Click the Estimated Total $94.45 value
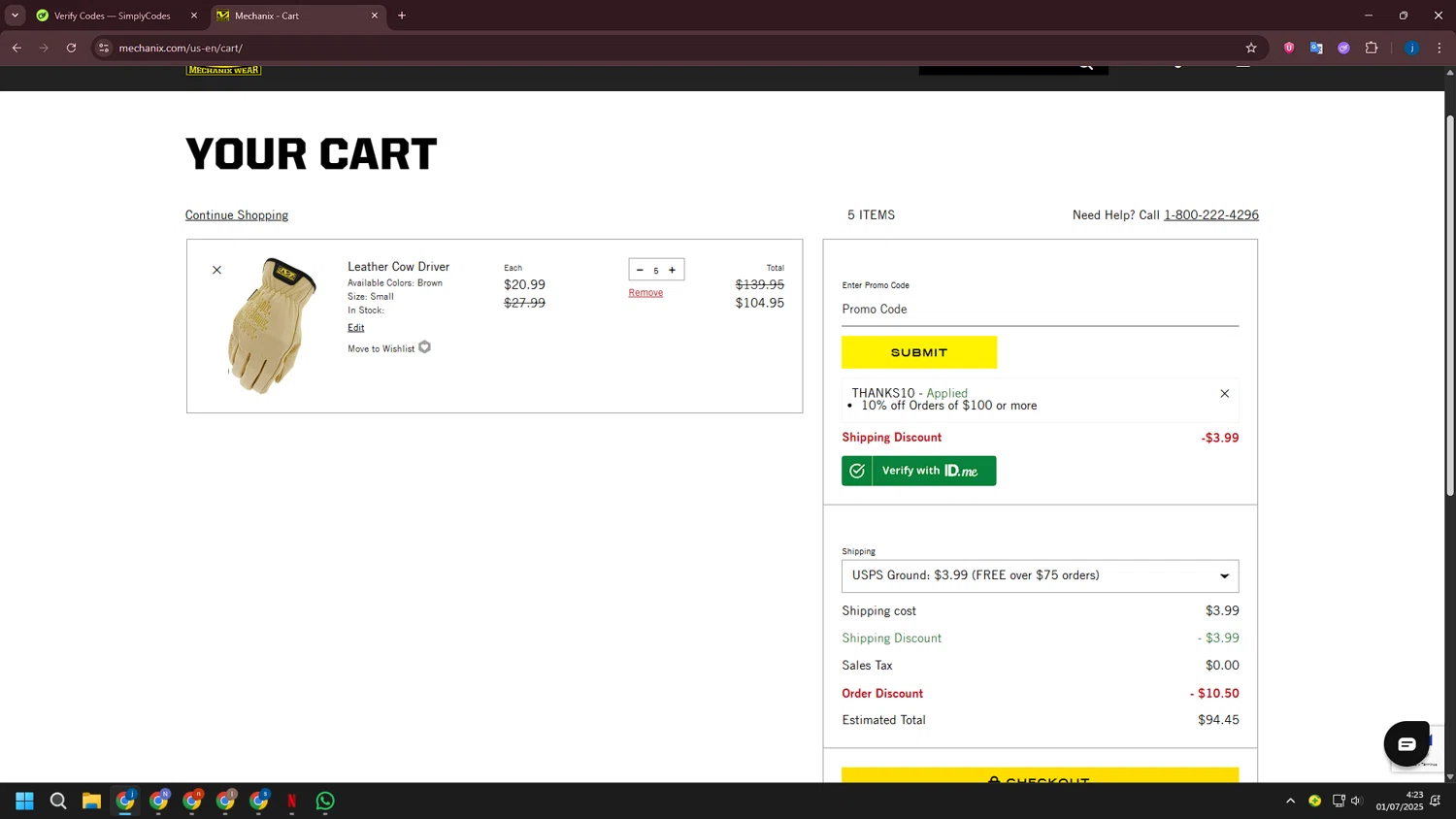Viewport: 1456px width, 819px height. click(x=1218, y=720)
